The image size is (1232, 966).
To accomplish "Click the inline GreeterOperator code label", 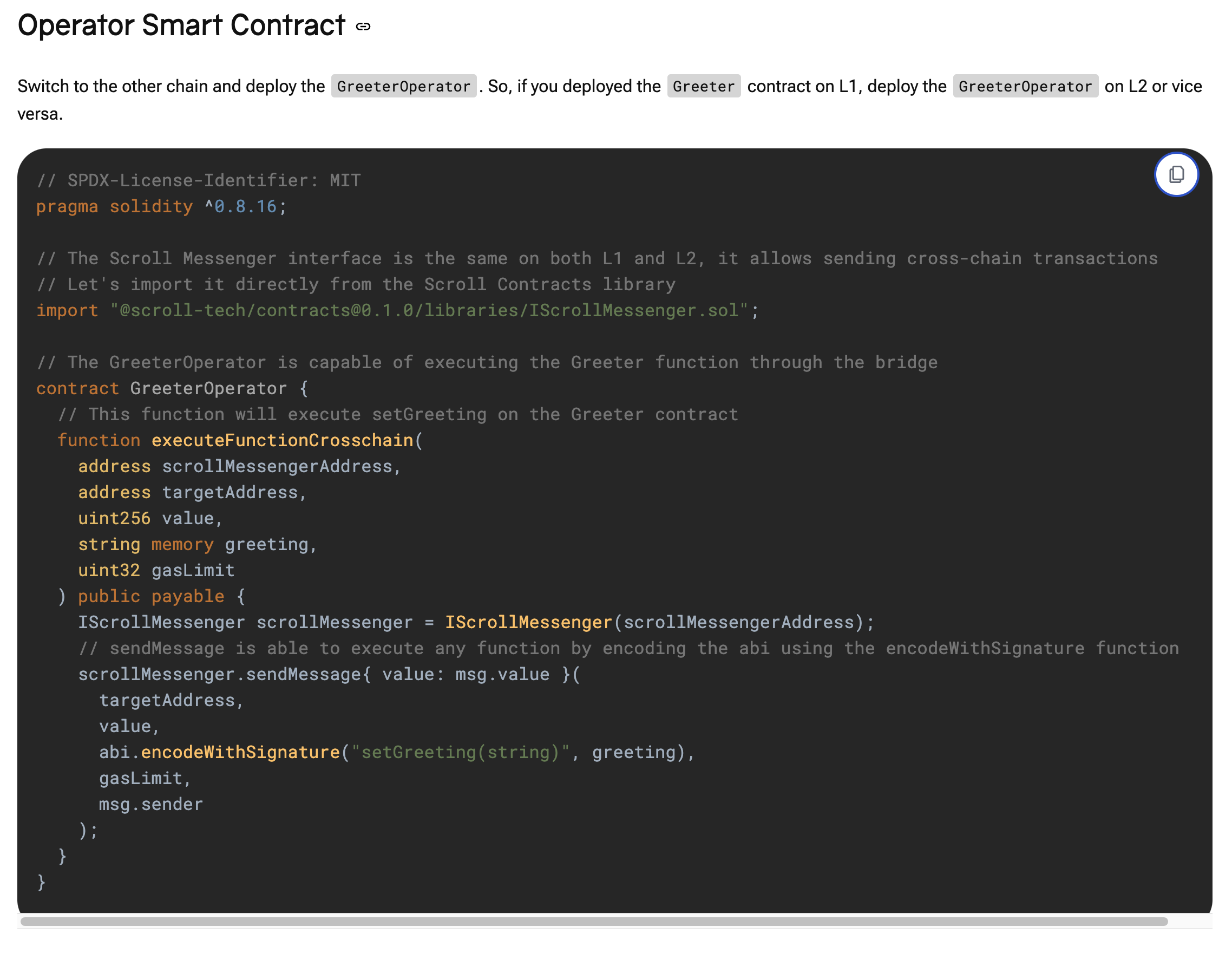I will coord(403,86).
